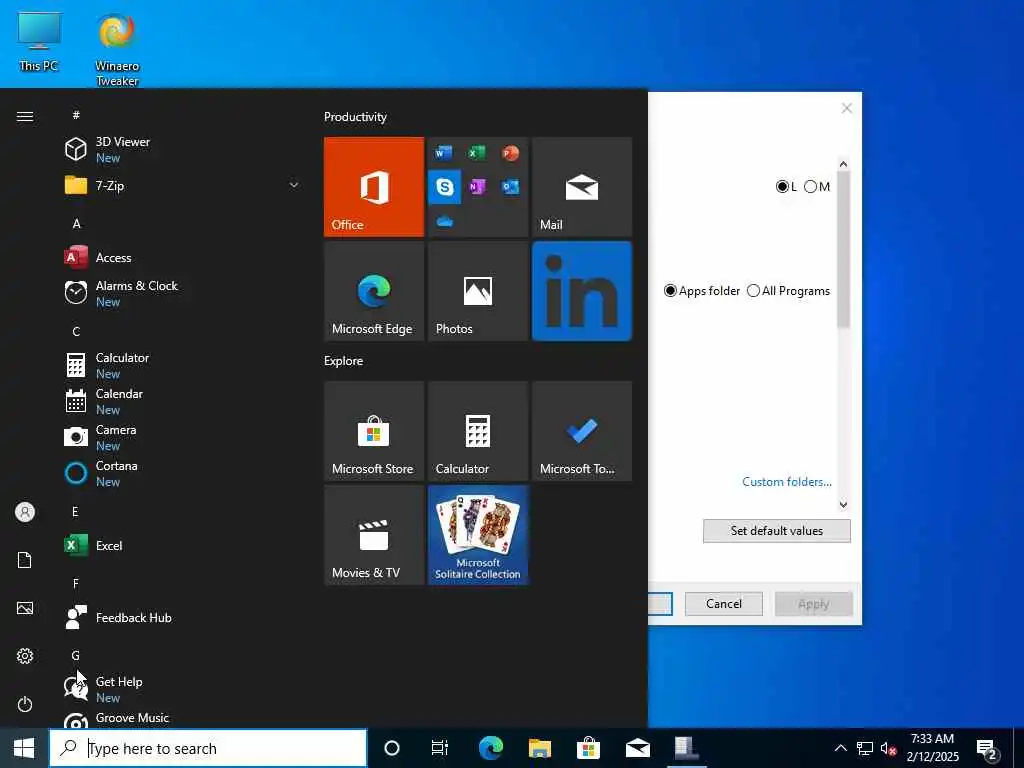Open Pictures from Start sidebar
The height and width of the screenshot is (768, 1024).
(25, 608)
